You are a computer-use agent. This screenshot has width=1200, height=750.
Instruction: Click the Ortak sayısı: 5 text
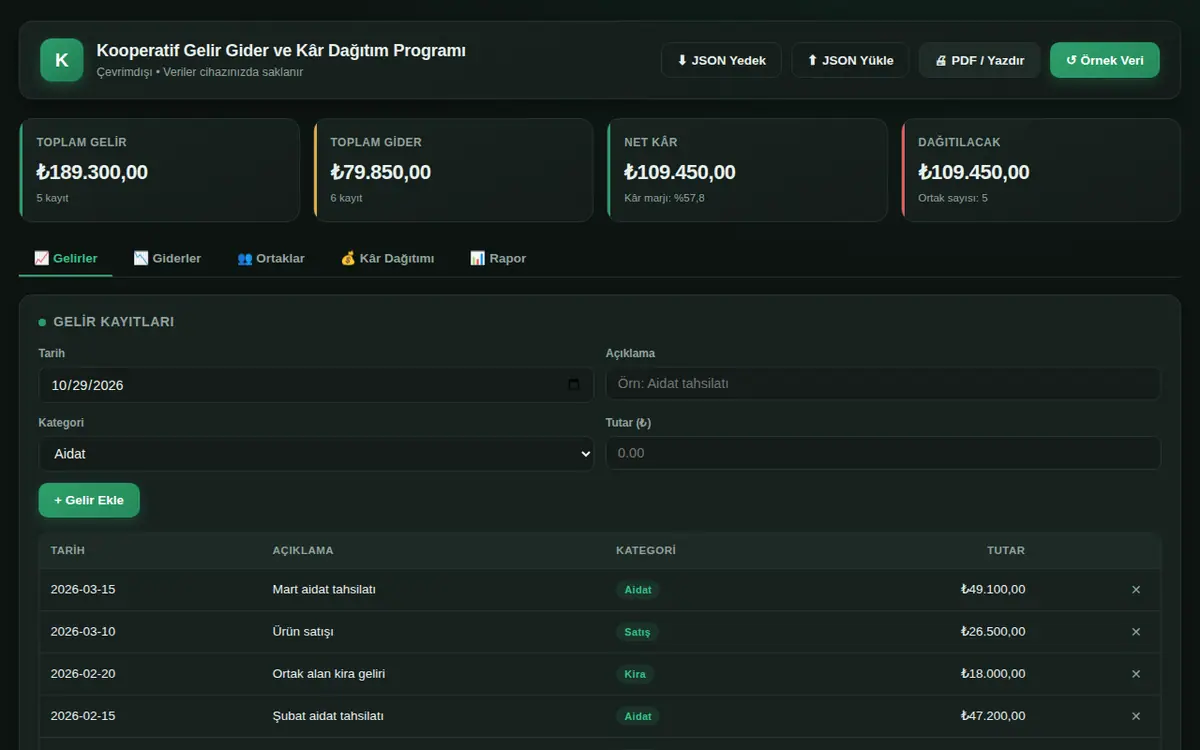coord(953,198)
